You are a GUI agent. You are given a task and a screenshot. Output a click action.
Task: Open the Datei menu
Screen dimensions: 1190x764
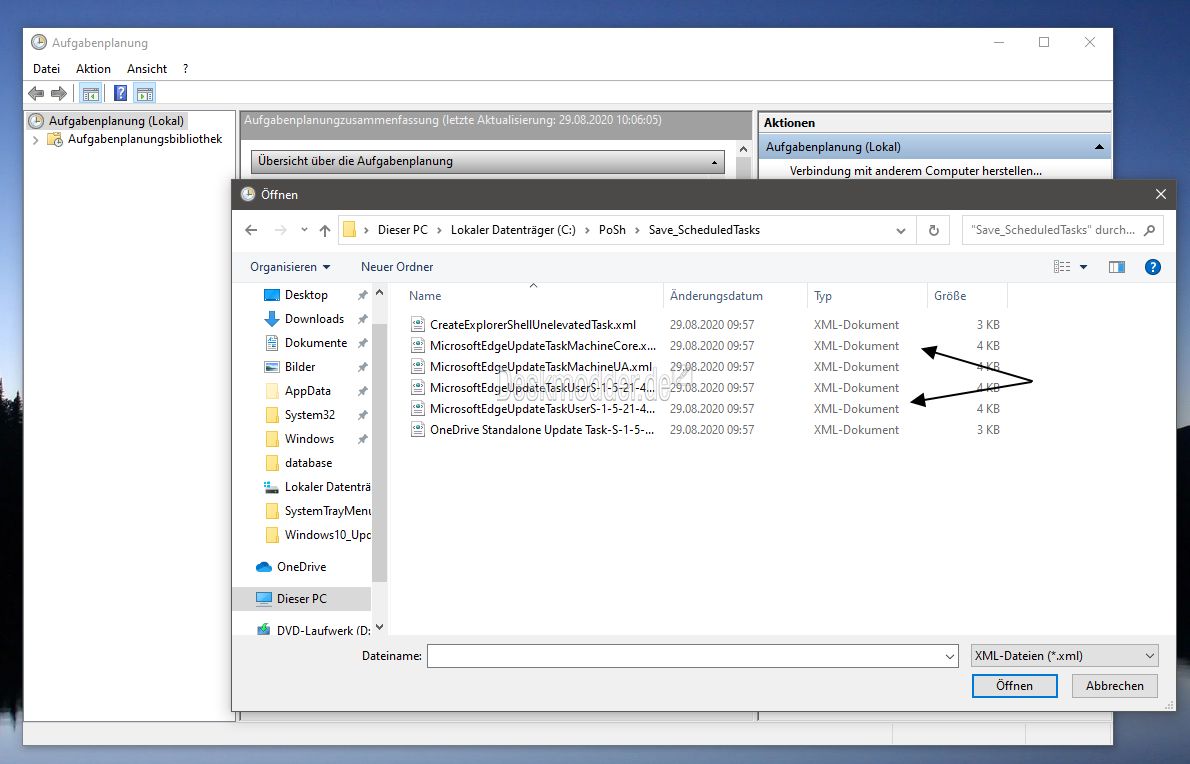46,69
